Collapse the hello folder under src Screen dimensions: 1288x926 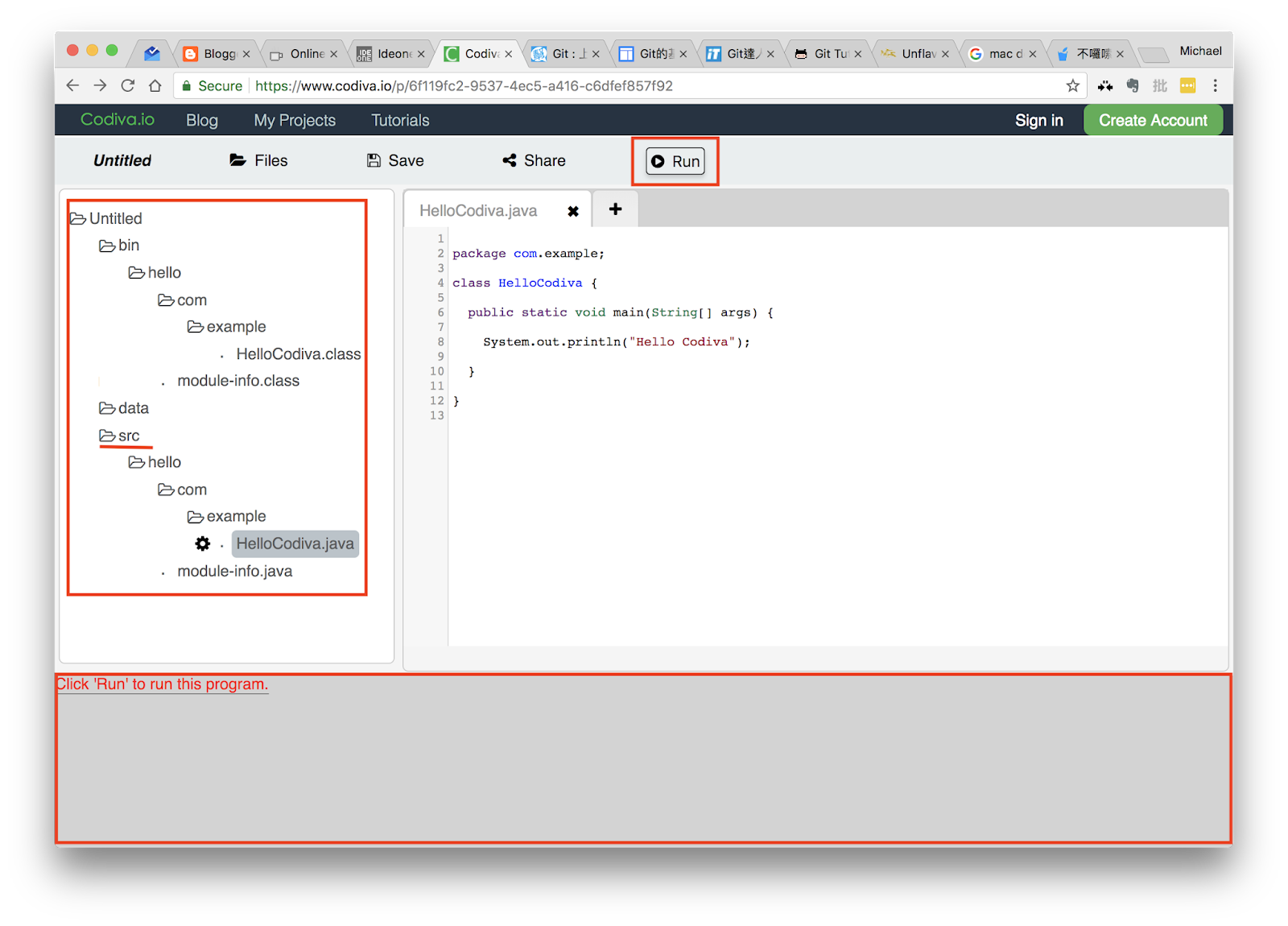155,462
